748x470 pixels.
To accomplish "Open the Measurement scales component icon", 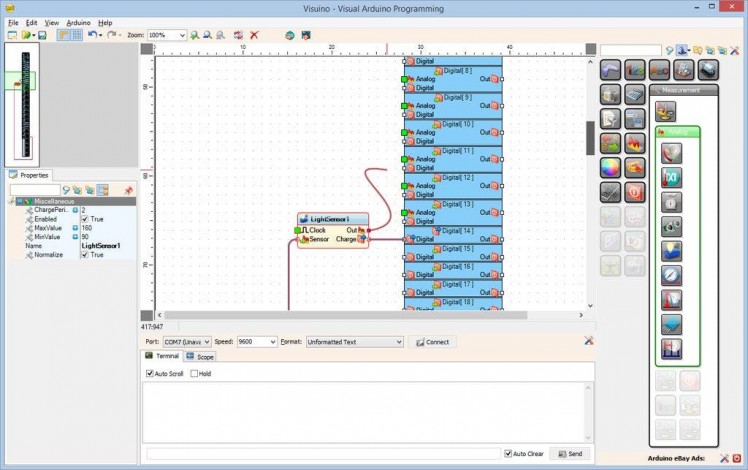I will tap(665, 112).
